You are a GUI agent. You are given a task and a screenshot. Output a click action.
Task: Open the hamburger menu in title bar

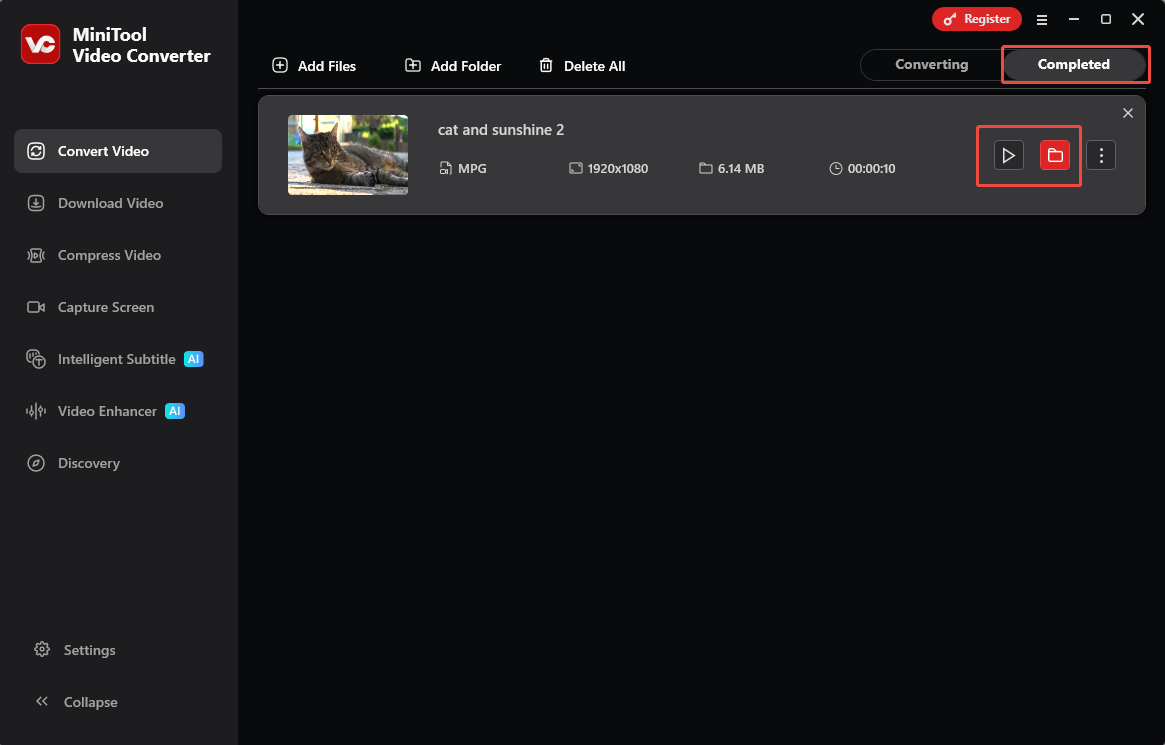pyautogui.click(x=1042, y=20)
